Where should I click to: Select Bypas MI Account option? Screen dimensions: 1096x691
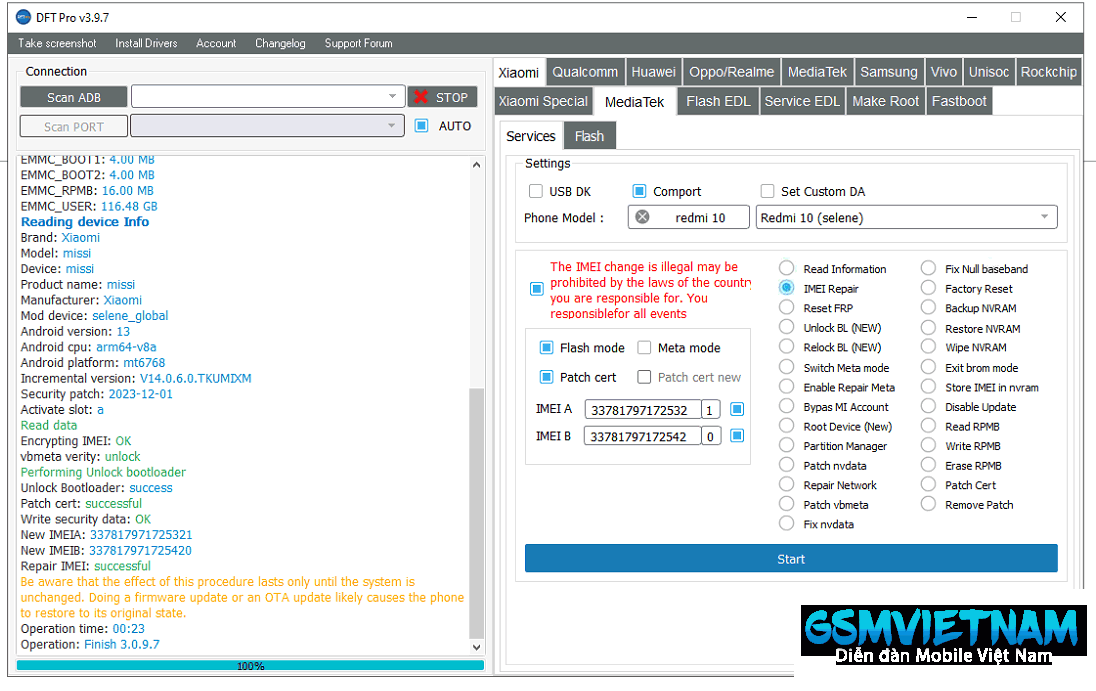click(787, 406)
